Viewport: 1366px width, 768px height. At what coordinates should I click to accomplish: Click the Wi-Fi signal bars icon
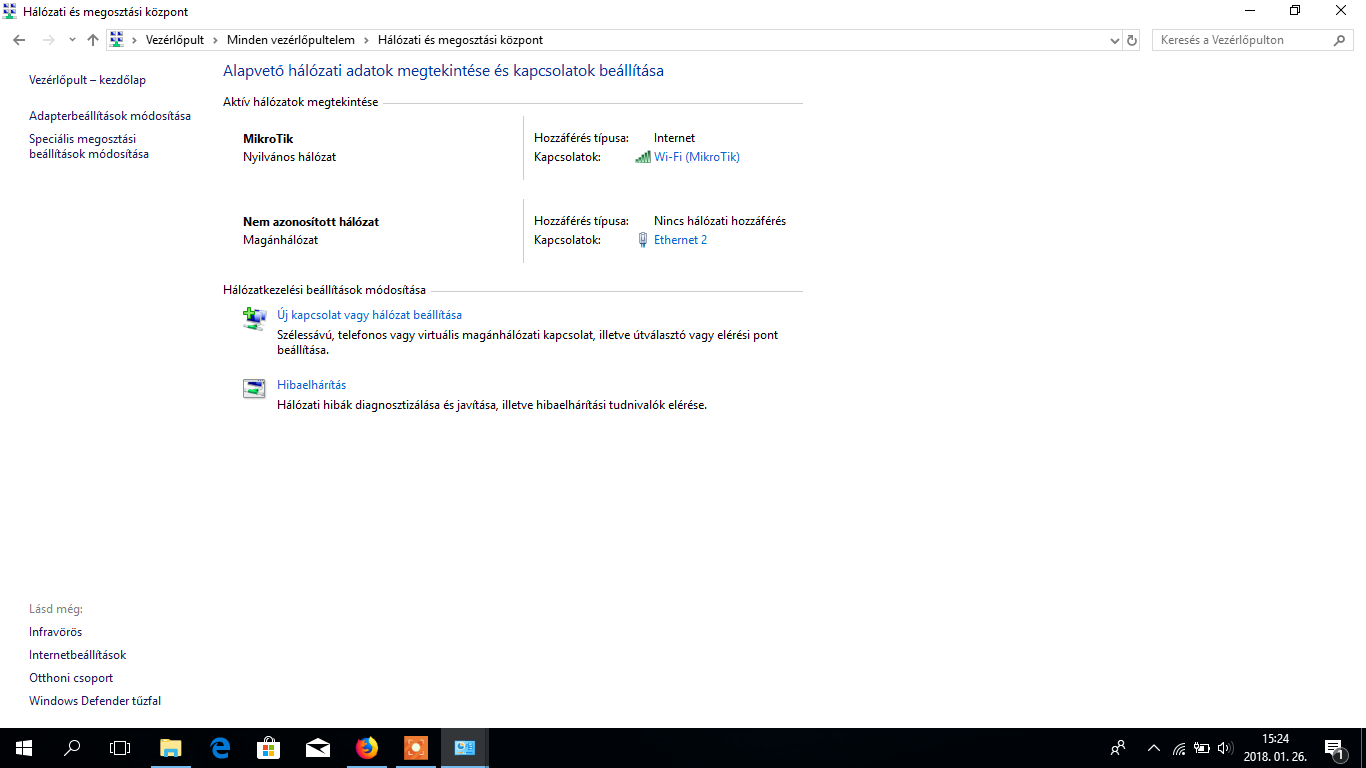click(643, 157)
